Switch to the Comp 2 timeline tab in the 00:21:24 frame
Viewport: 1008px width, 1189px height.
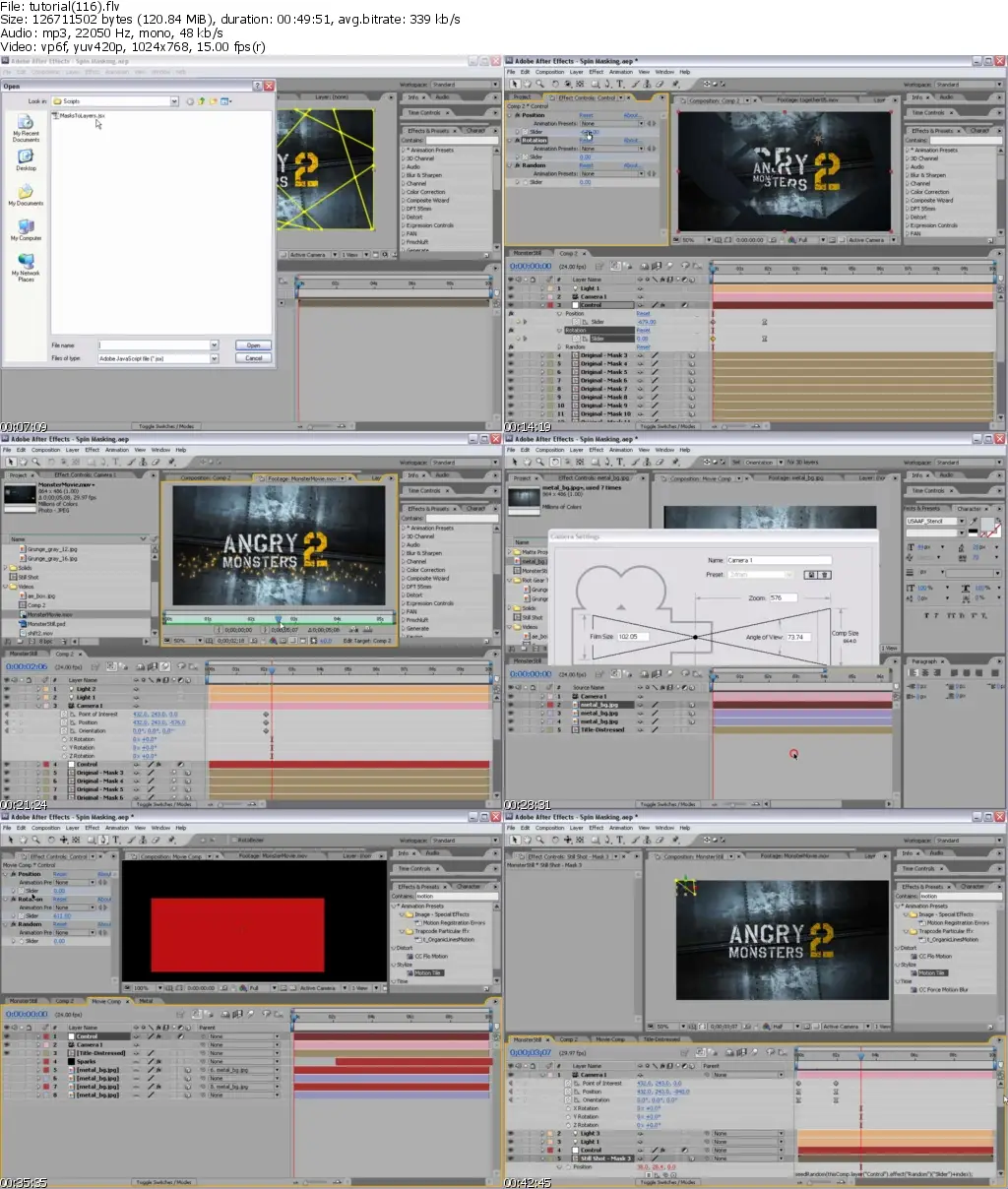64,654
